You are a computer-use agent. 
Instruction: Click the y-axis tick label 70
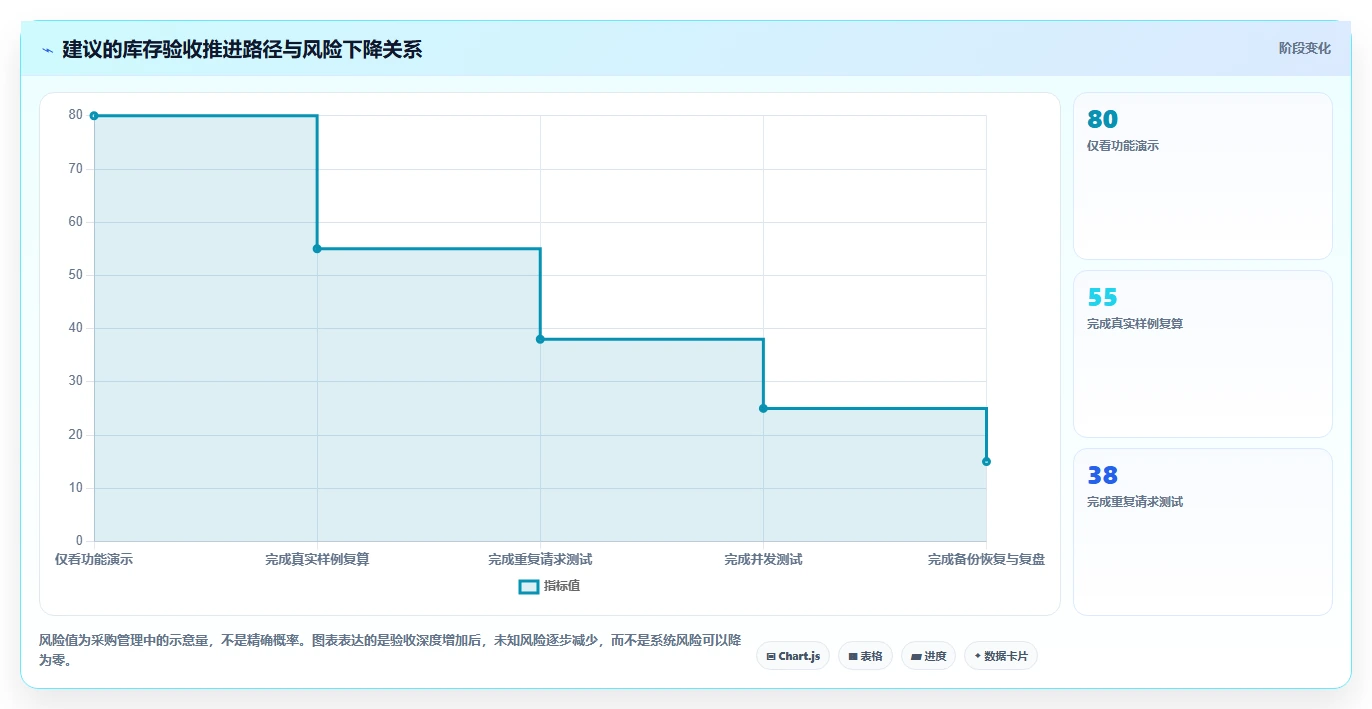75,169
